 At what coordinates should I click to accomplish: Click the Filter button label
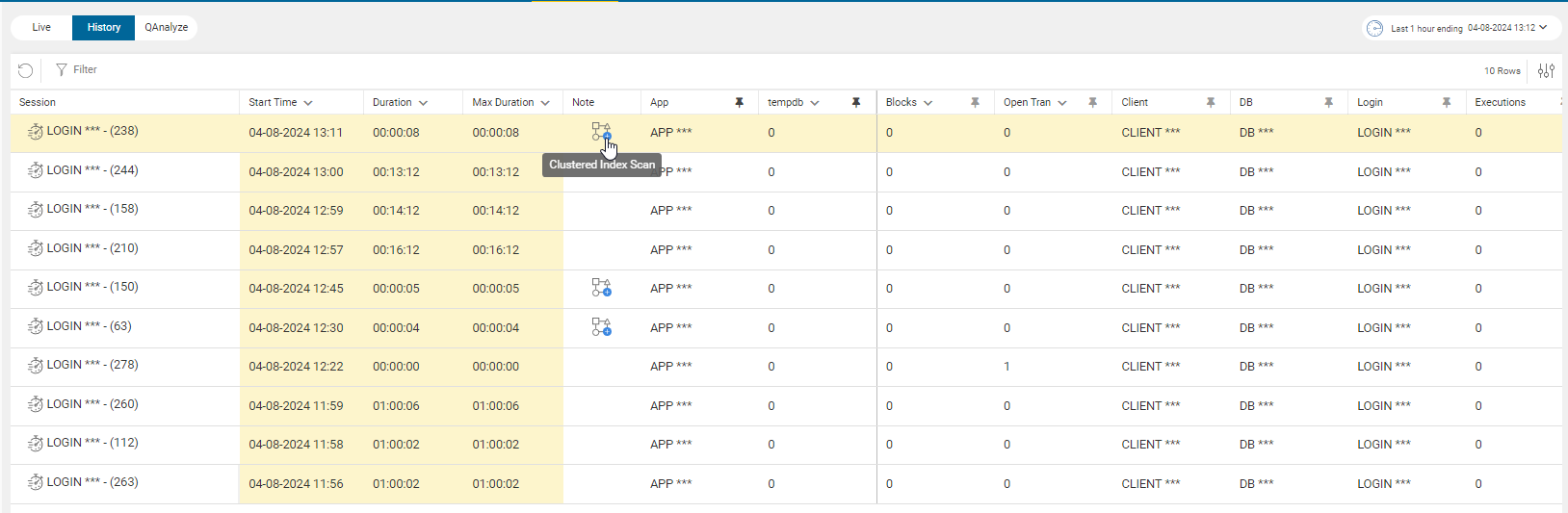click(85, 69)
